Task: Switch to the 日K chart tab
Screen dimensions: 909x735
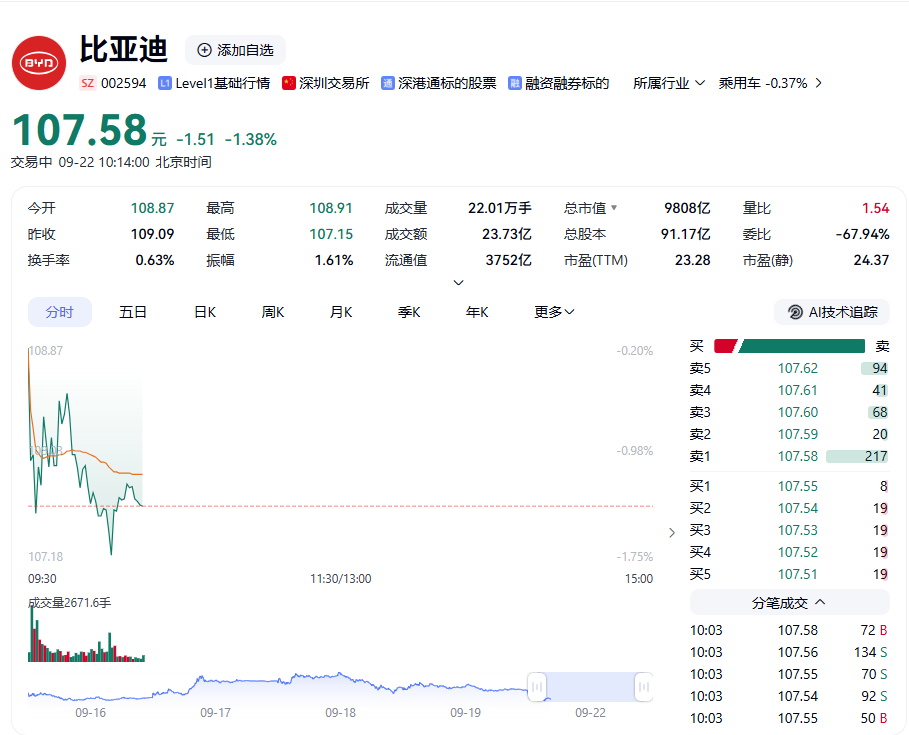Action: tap(205, 312)
